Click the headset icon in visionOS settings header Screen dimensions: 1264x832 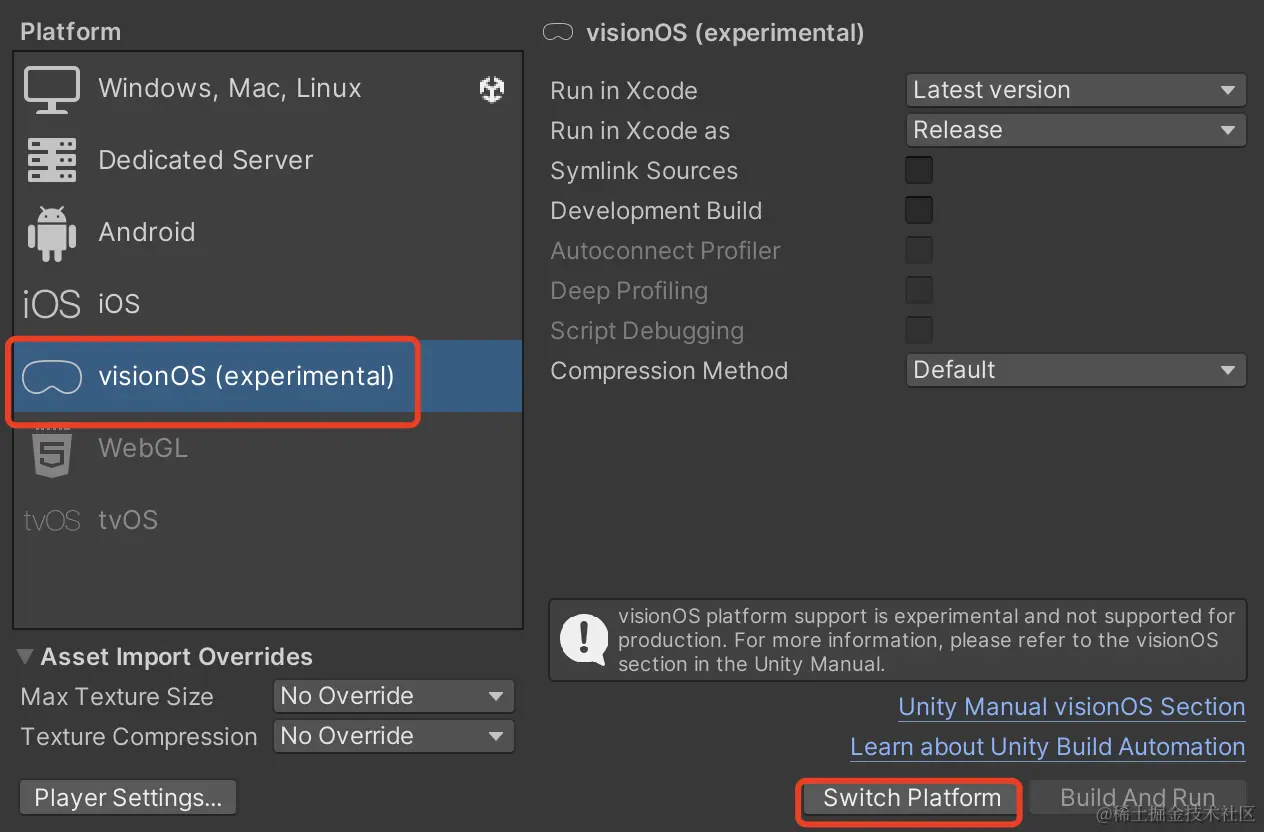coord(558,32)
